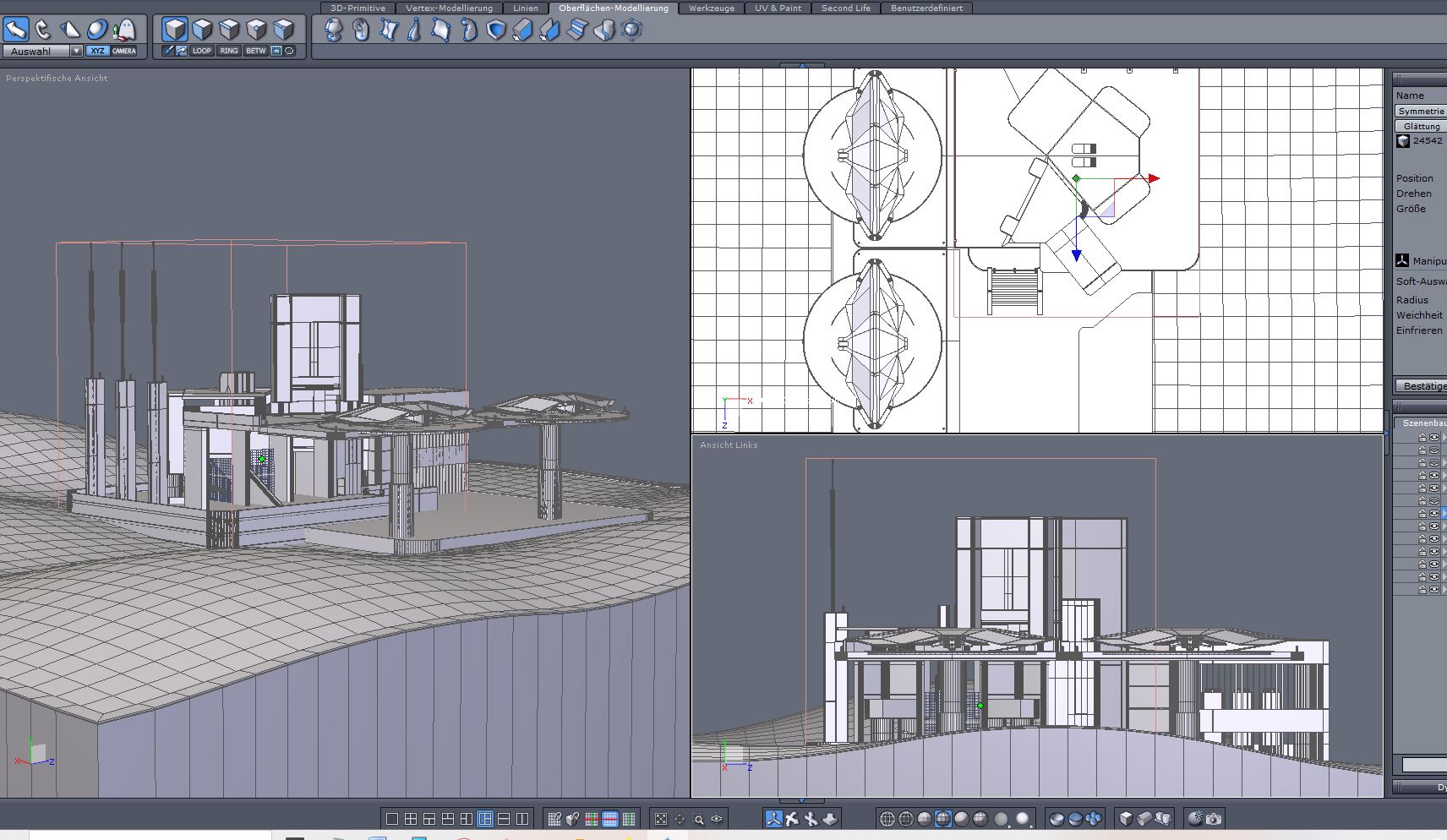Click the four-view layout icon
The width and height of the screenshot is (1447, 840).
411,819
